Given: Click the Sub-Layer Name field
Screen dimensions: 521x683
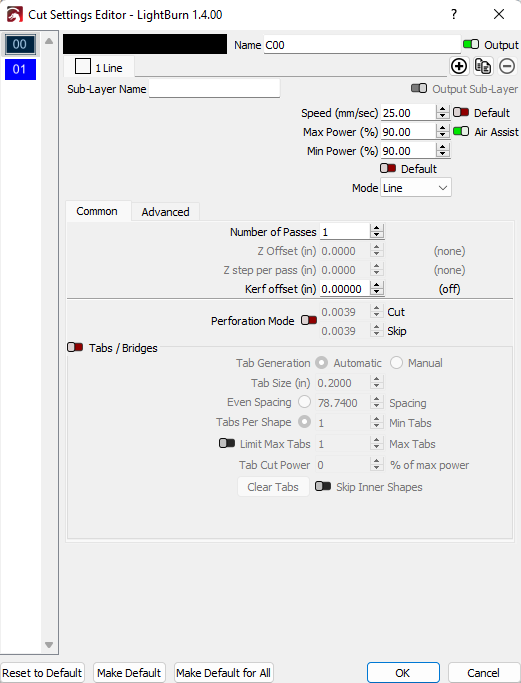Looking at the screenshot, I should pos(214,88).
